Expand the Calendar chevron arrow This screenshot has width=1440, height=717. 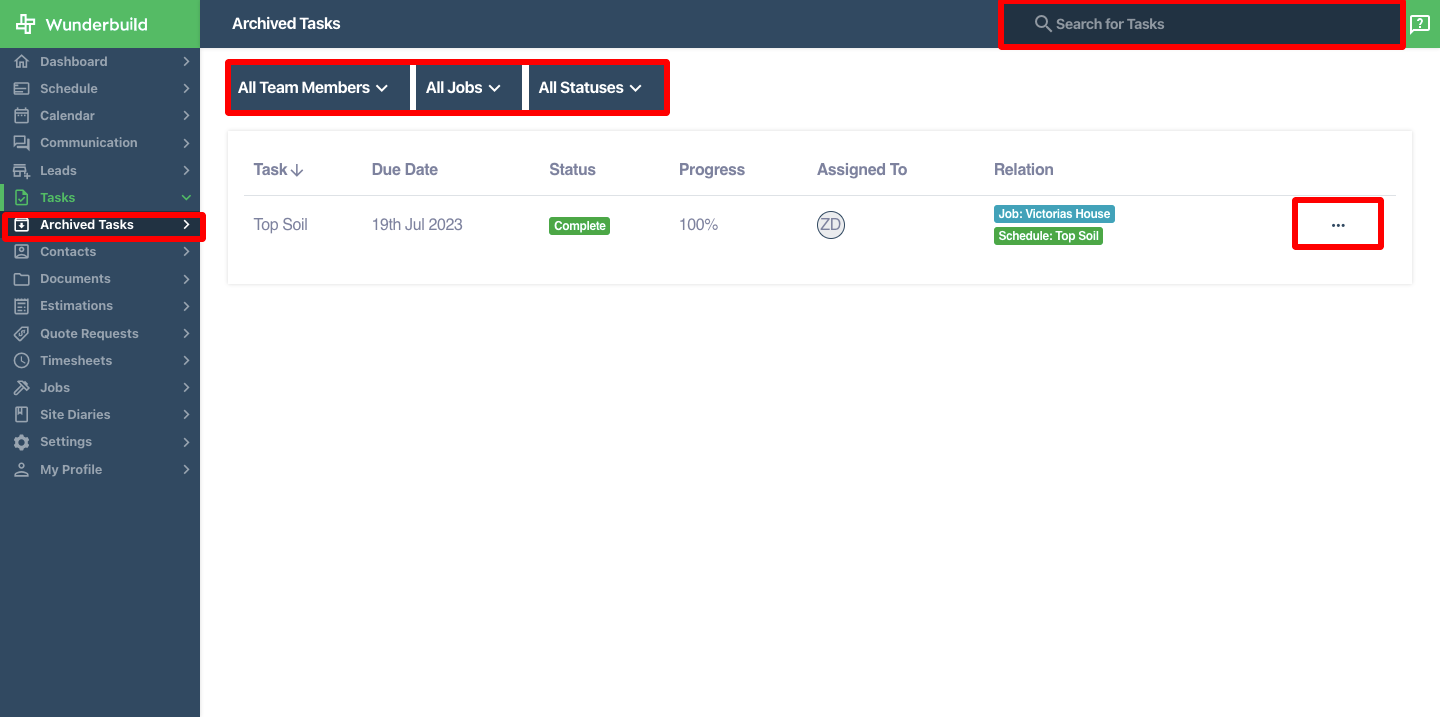coord(186,116)
